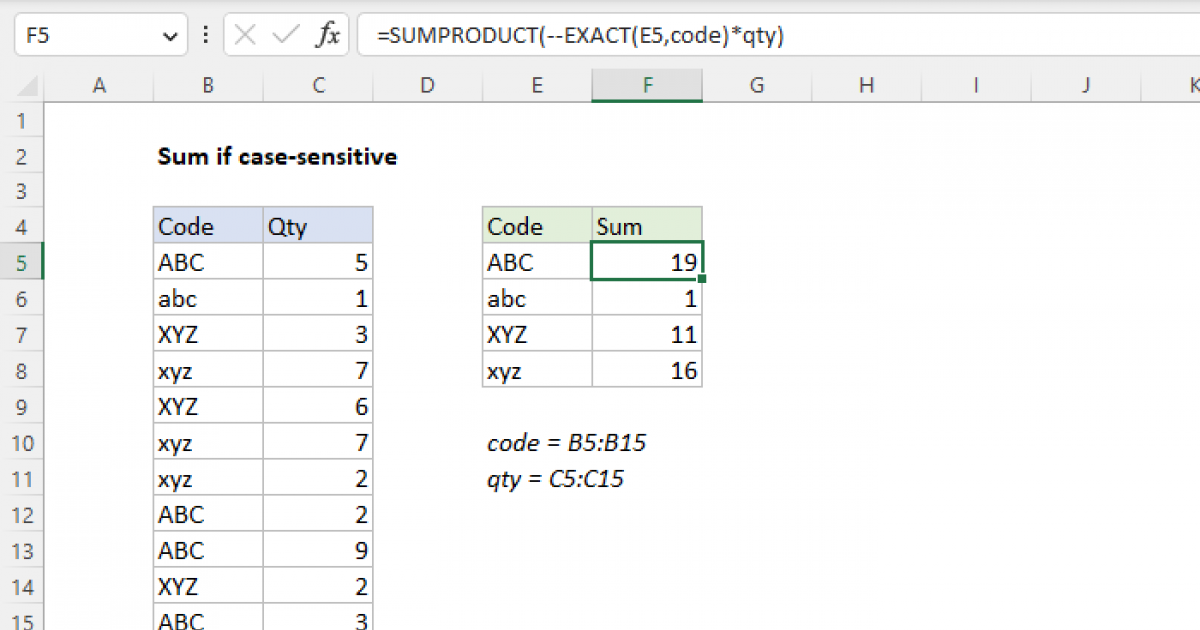
Task: Select the row 10 header
Action: [22, 442]
